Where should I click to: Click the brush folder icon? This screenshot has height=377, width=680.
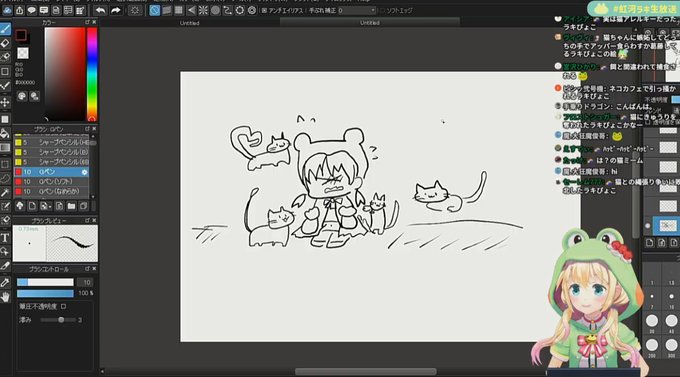tap(71, 206)
